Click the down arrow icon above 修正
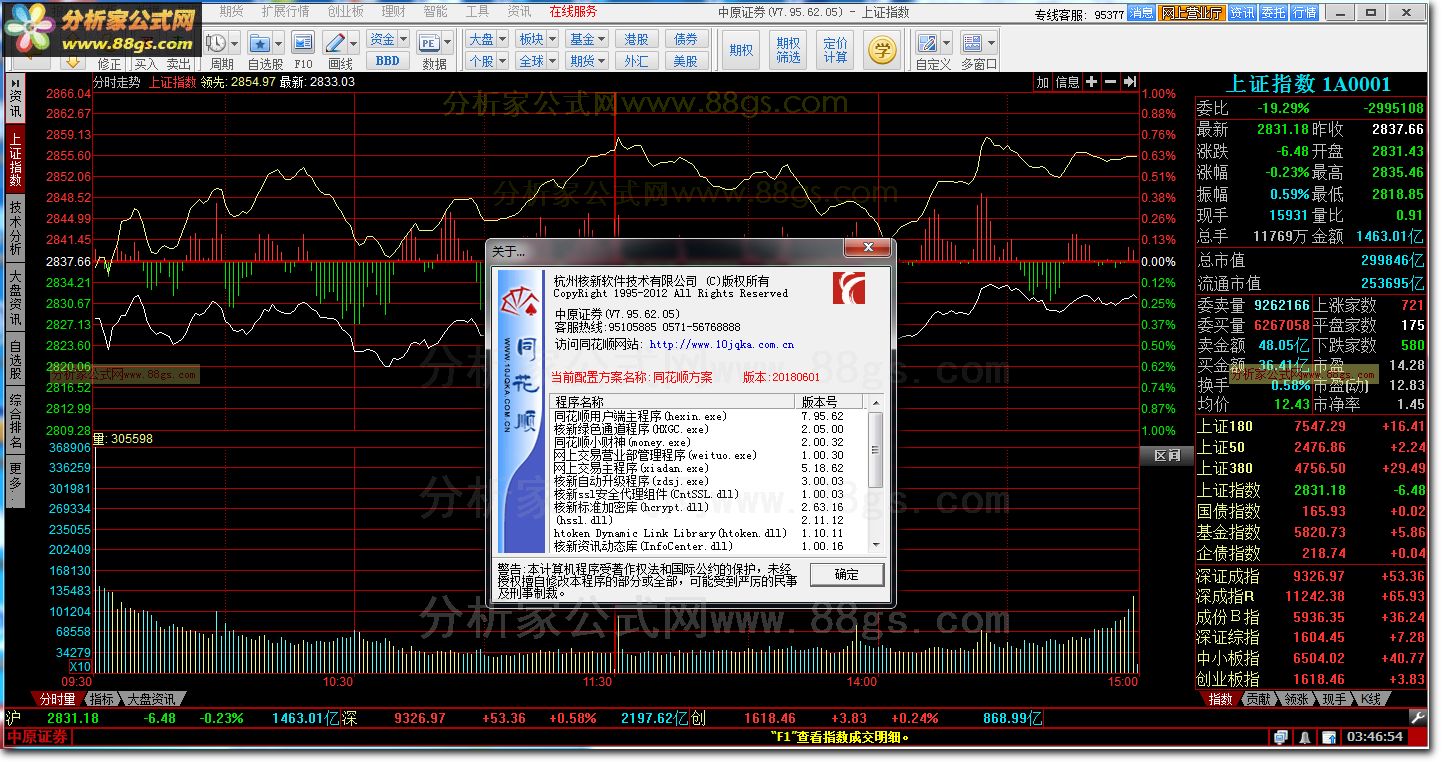This screenshot has height=762, width=1442. (x=73, y=61)
